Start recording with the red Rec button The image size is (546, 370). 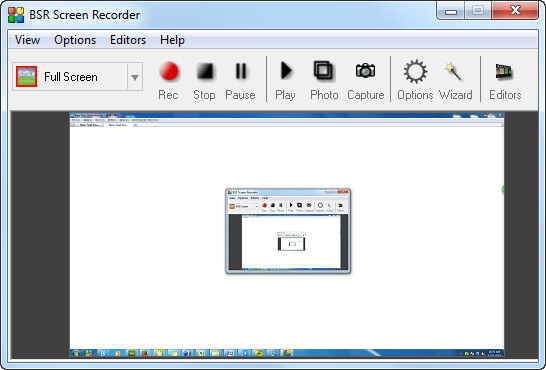[169, 80]
